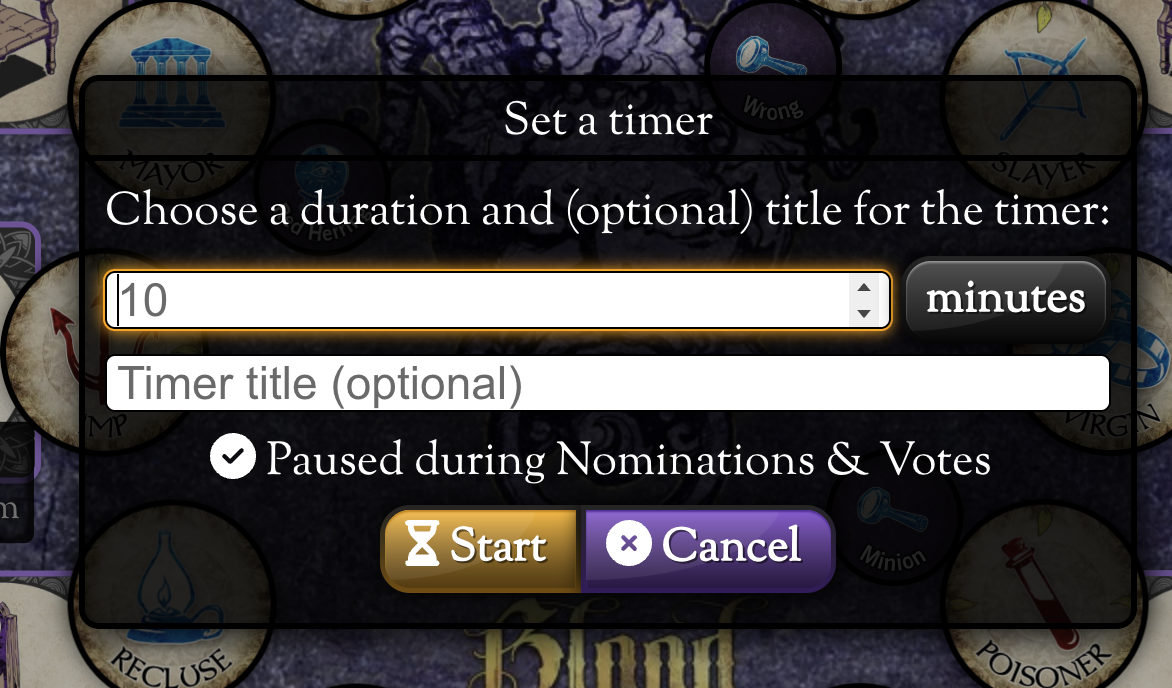This screenshot has height=688, width=1172.
Task: Focus the timer duration number field
Action: (480, 300)
